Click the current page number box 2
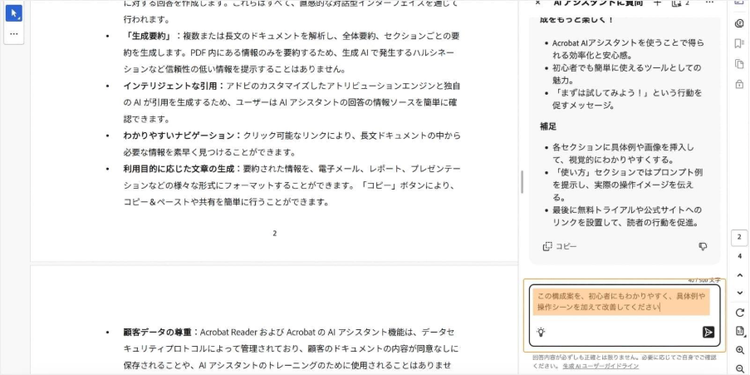 point(739,237)
